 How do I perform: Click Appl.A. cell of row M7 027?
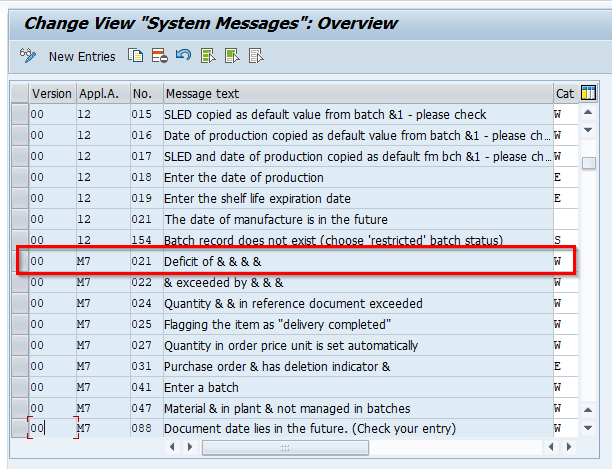click(x=103, y=345)
